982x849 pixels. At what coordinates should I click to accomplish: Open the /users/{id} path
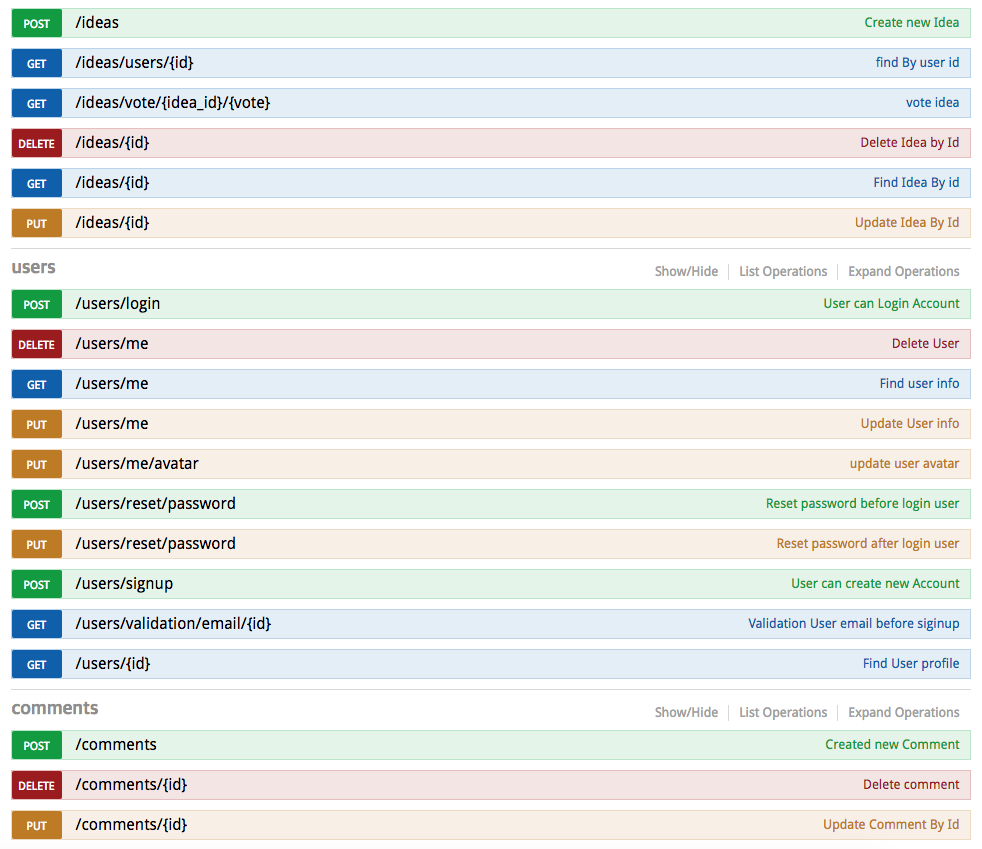113,664
